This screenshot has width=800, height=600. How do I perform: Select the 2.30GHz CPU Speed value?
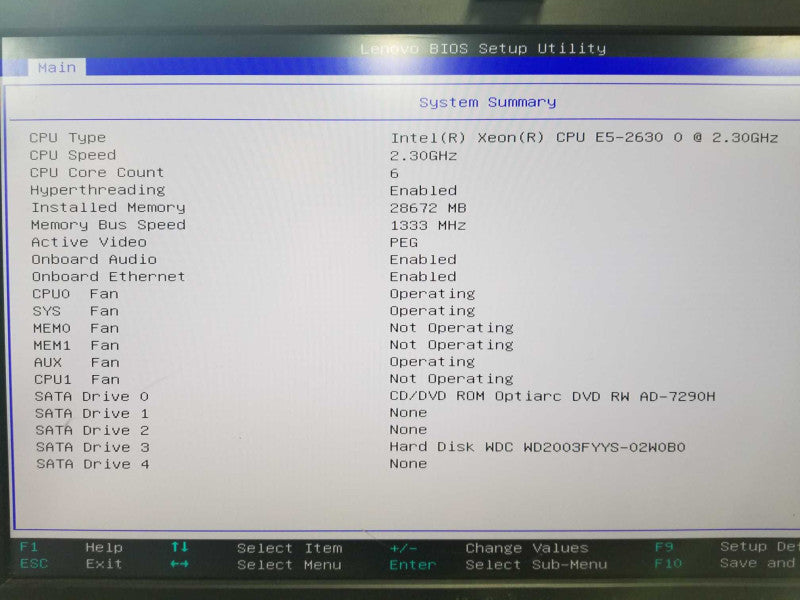[423, 156]
